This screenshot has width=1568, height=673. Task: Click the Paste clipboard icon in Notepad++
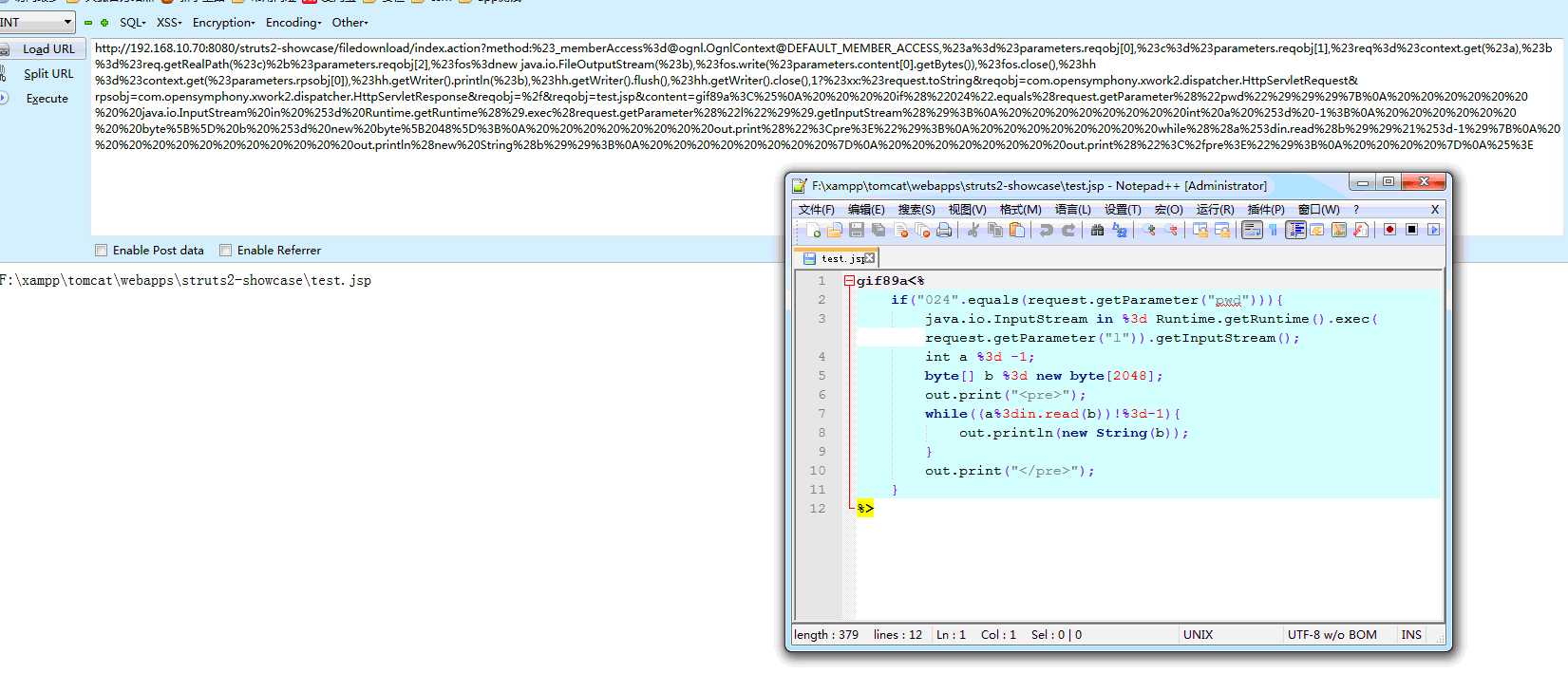click(x=1016, y=230)
